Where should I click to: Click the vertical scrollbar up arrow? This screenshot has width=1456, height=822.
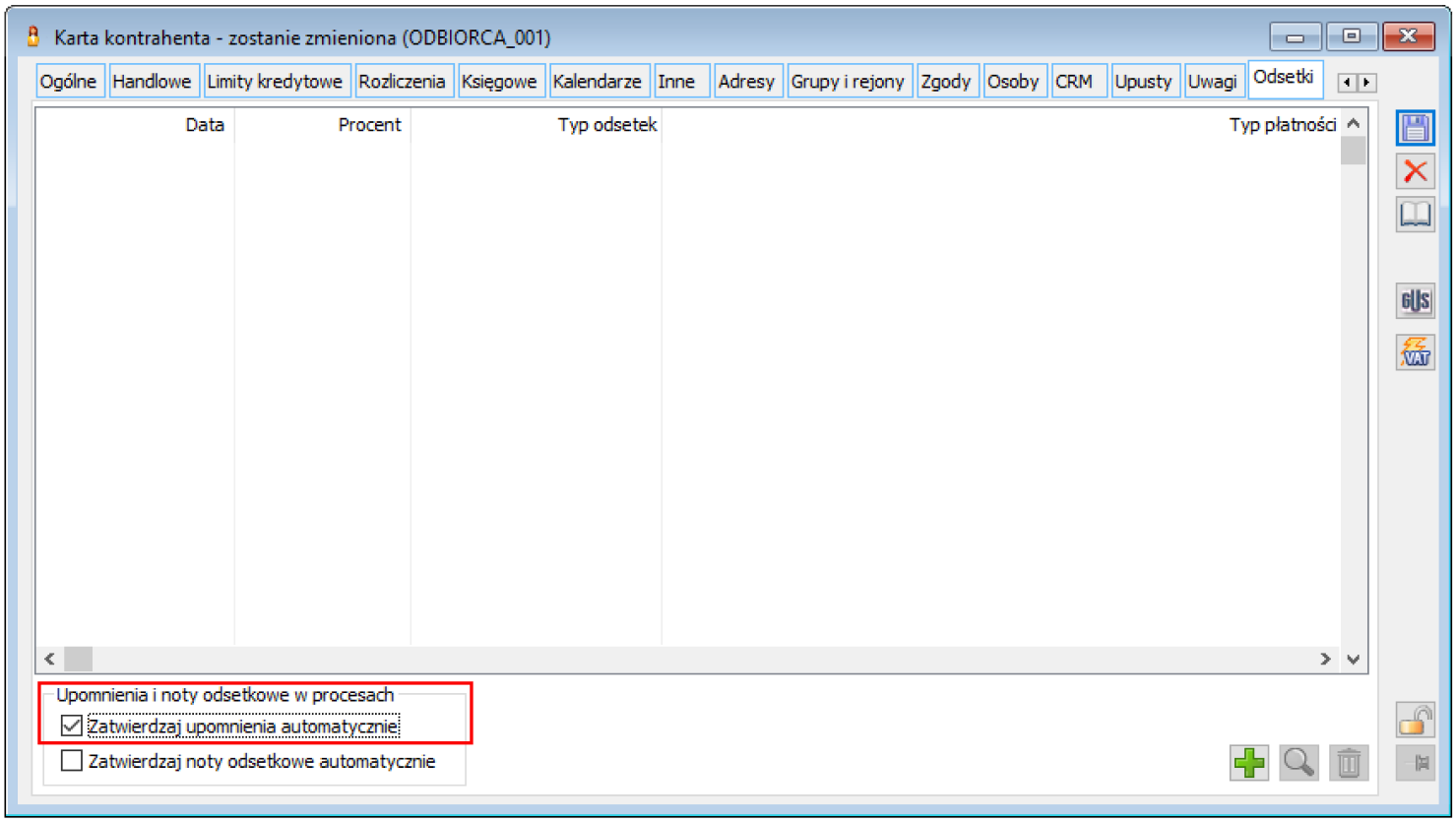pos(1354,123)
